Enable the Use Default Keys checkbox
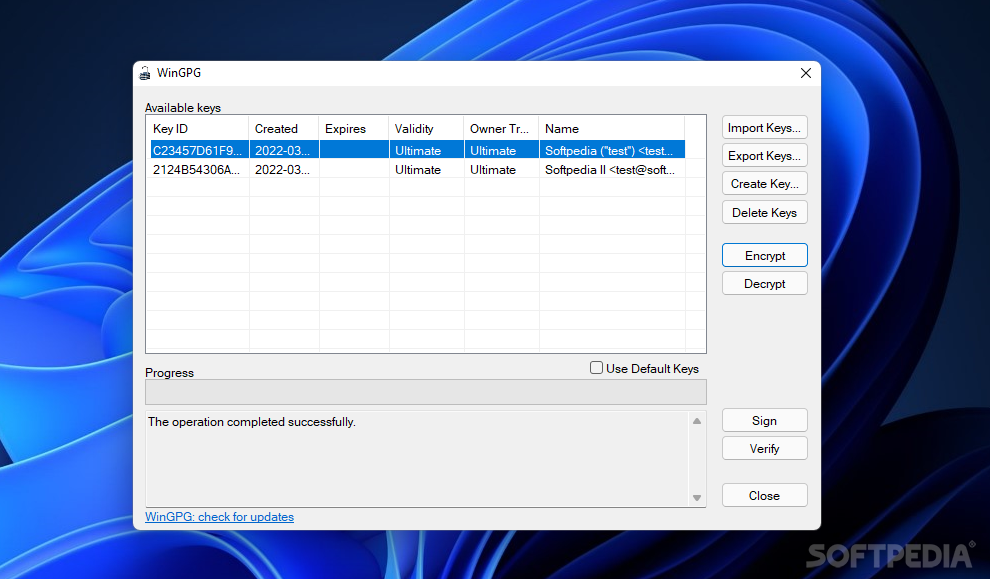The image size is (991, 583). [x=596, y=368]
